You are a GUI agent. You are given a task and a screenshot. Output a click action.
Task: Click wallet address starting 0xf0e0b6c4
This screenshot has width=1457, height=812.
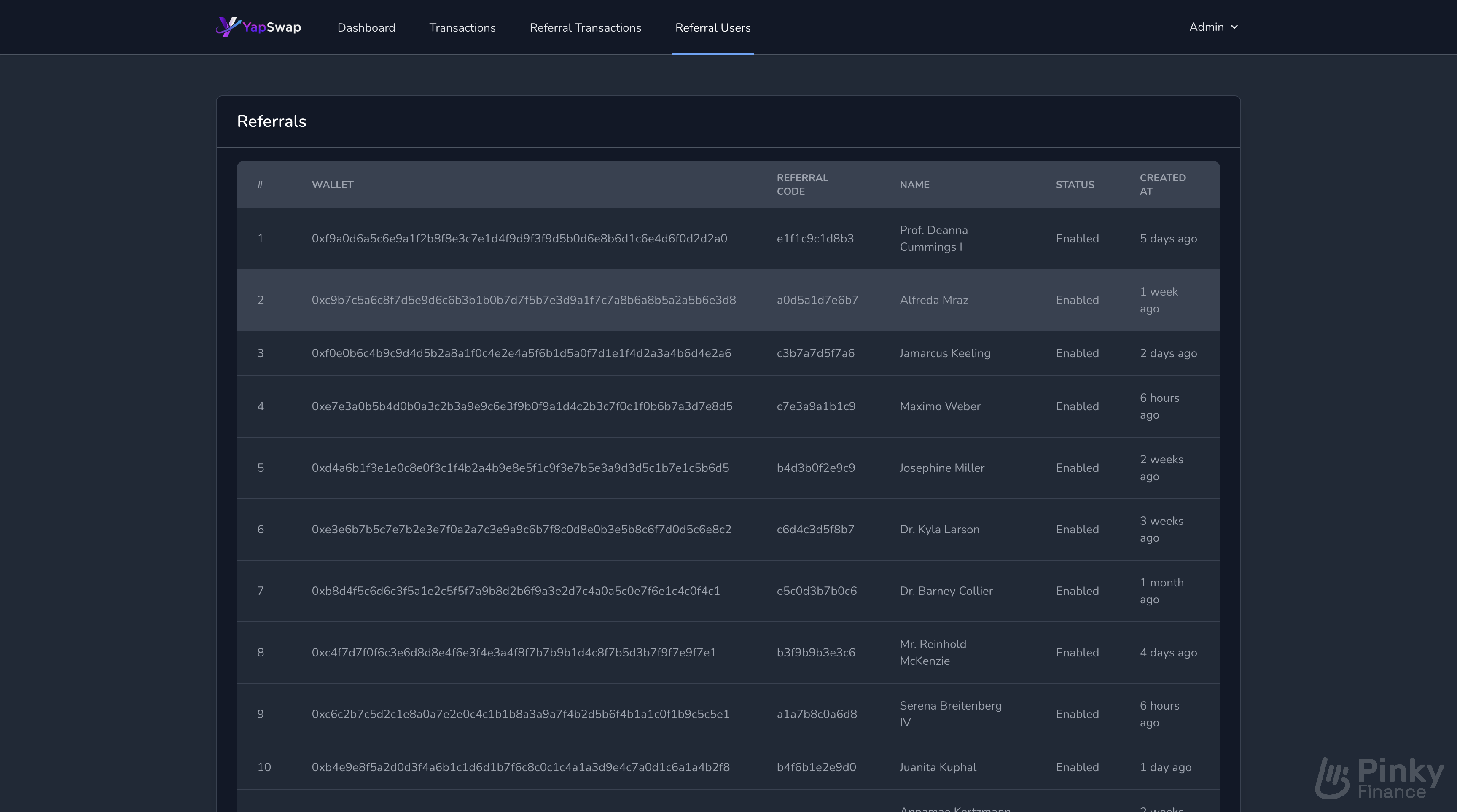tap(521, 353)
